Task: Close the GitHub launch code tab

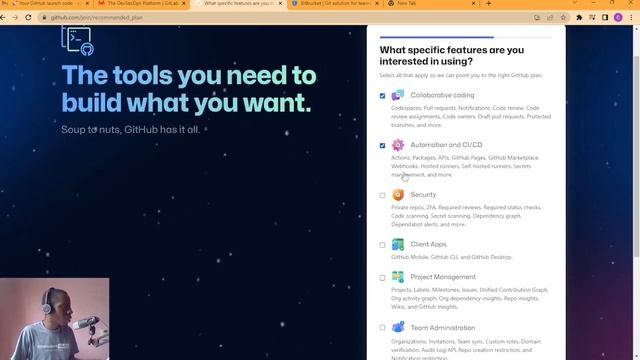Action: (87, 4)
